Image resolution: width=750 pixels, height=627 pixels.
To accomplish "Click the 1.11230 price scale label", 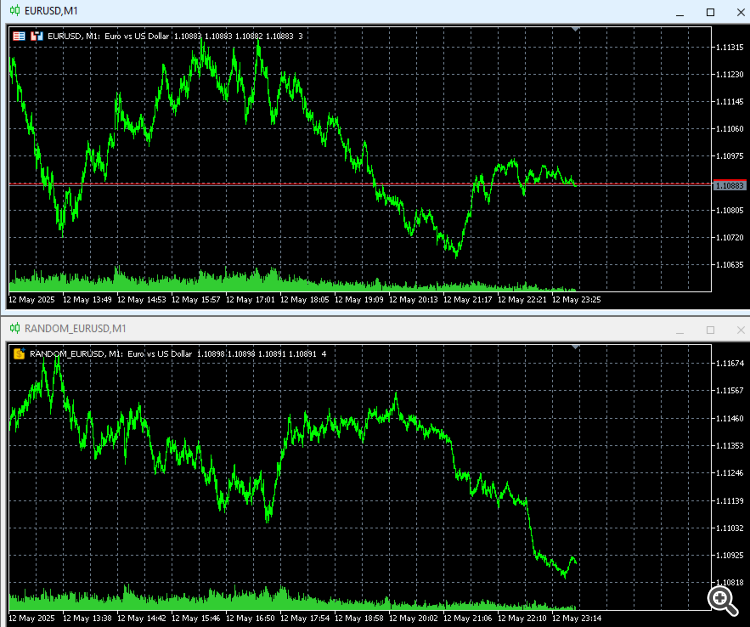I will (729, 74).
